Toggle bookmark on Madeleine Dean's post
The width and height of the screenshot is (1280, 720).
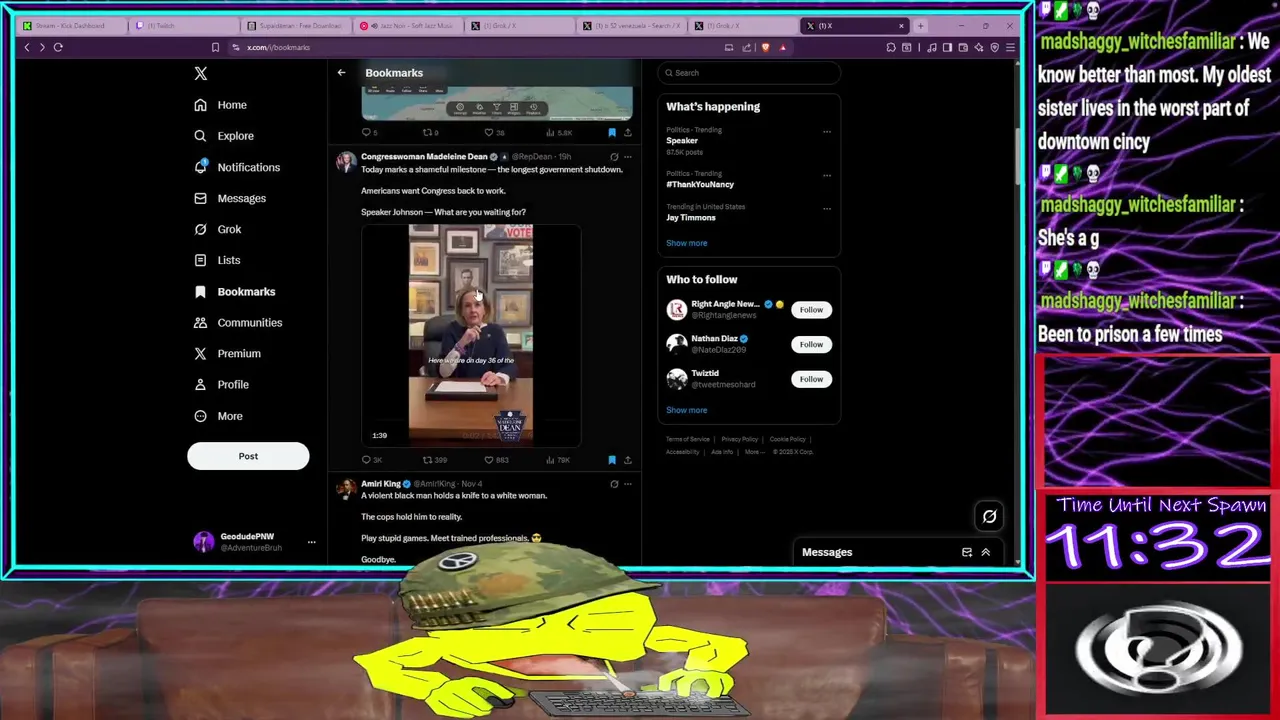pyautogui.click(x=612, y=460)
